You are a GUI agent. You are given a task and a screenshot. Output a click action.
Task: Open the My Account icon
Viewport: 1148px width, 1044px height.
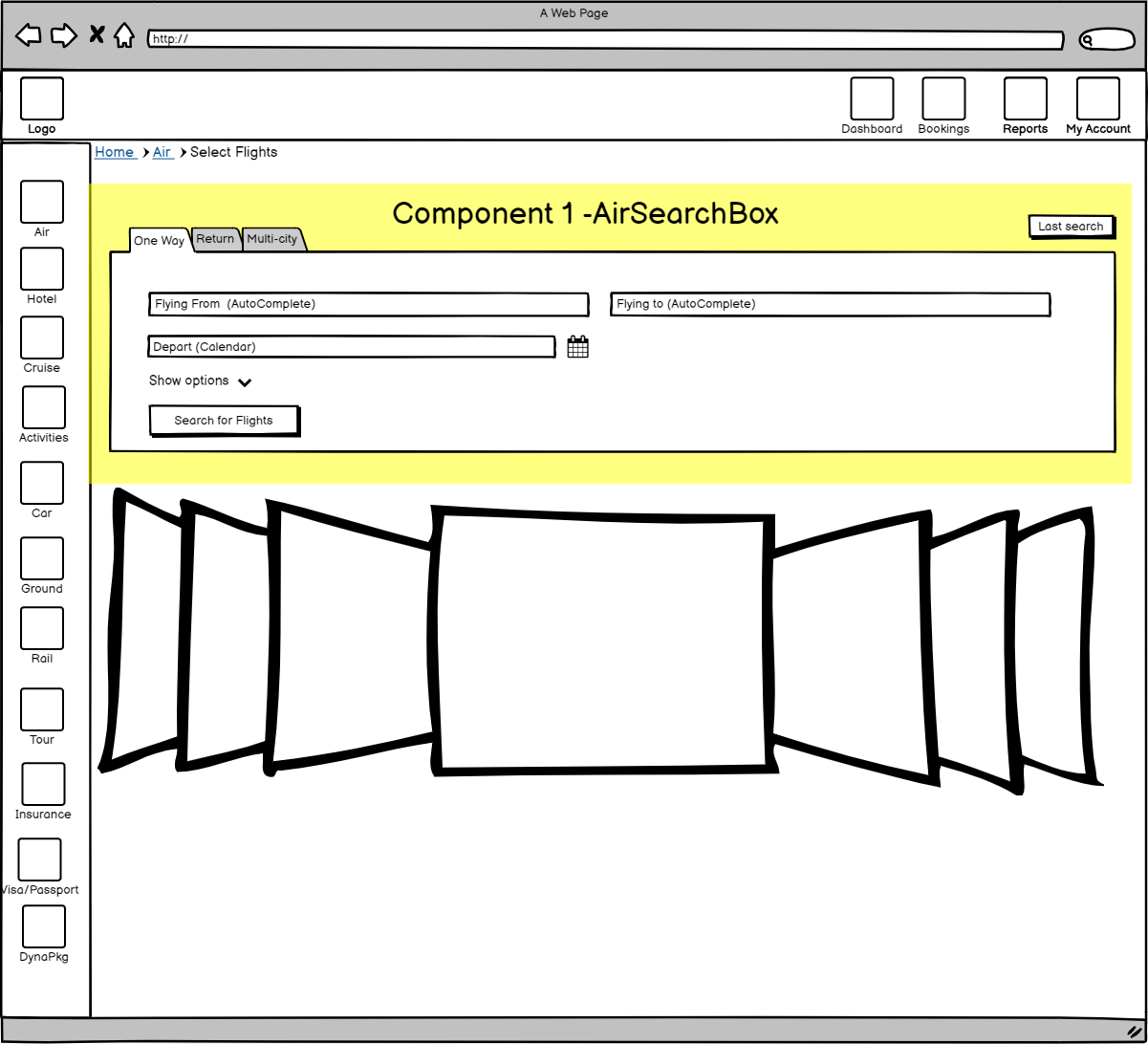1097,98
